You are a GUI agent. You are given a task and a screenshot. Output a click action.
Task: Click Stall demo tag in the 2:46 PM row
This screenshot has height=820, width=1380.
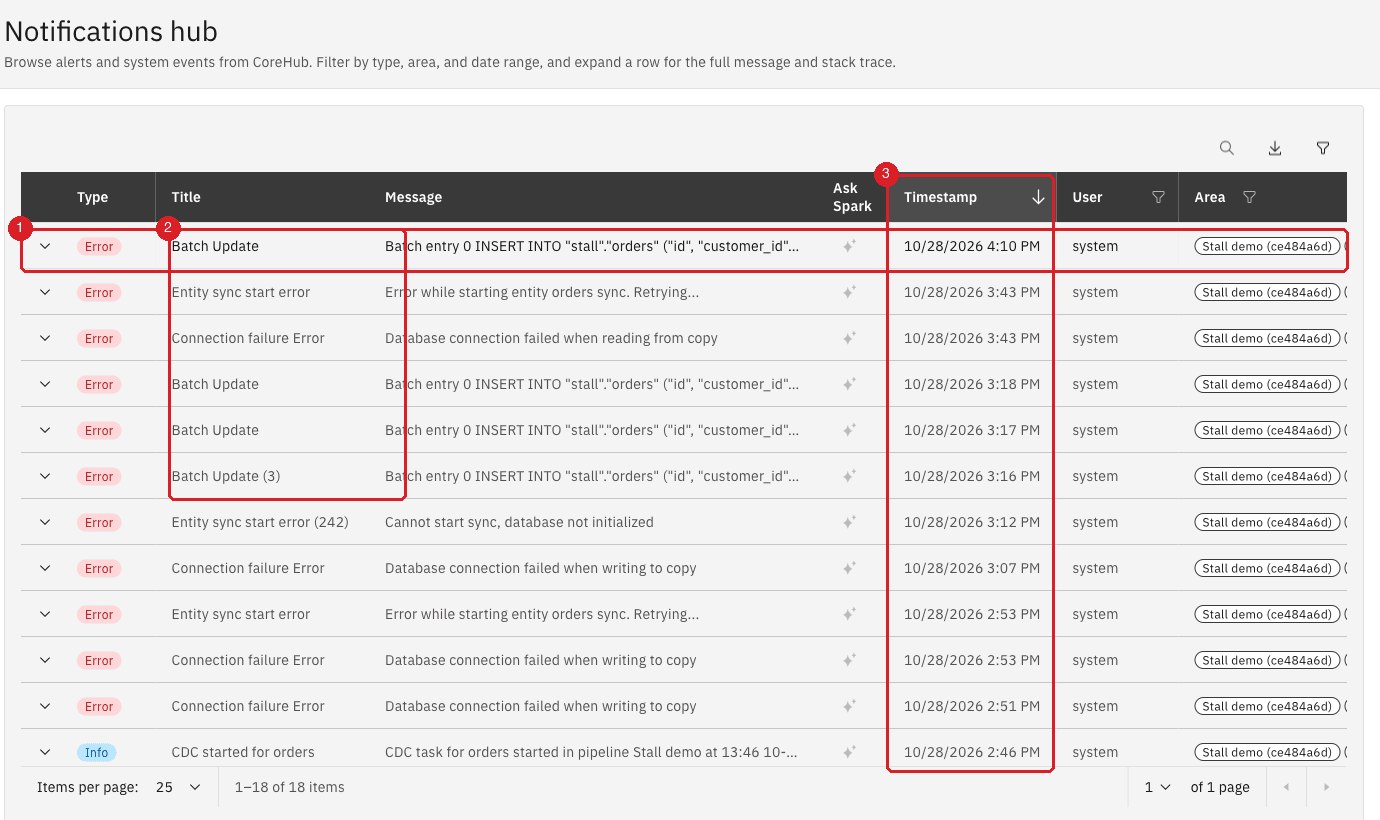[x=1267, y=752]
